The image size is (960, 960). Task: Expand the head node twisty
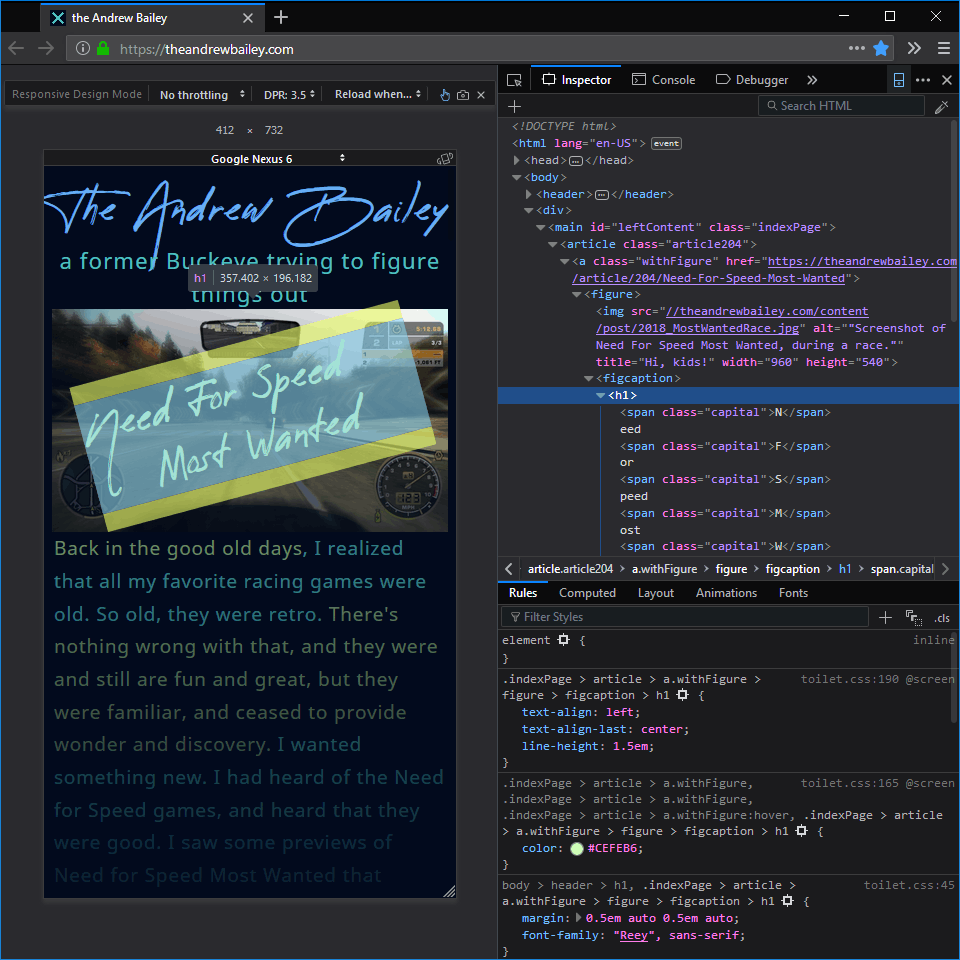(517, 160)
